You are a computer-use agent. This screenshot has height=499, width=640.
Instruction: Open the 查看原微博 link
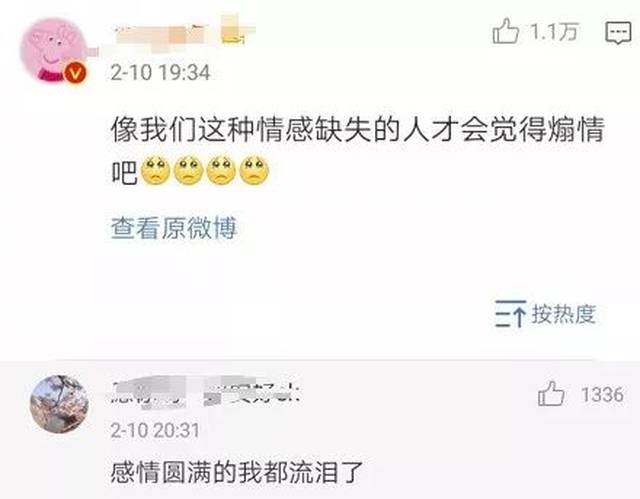point(174,228)
